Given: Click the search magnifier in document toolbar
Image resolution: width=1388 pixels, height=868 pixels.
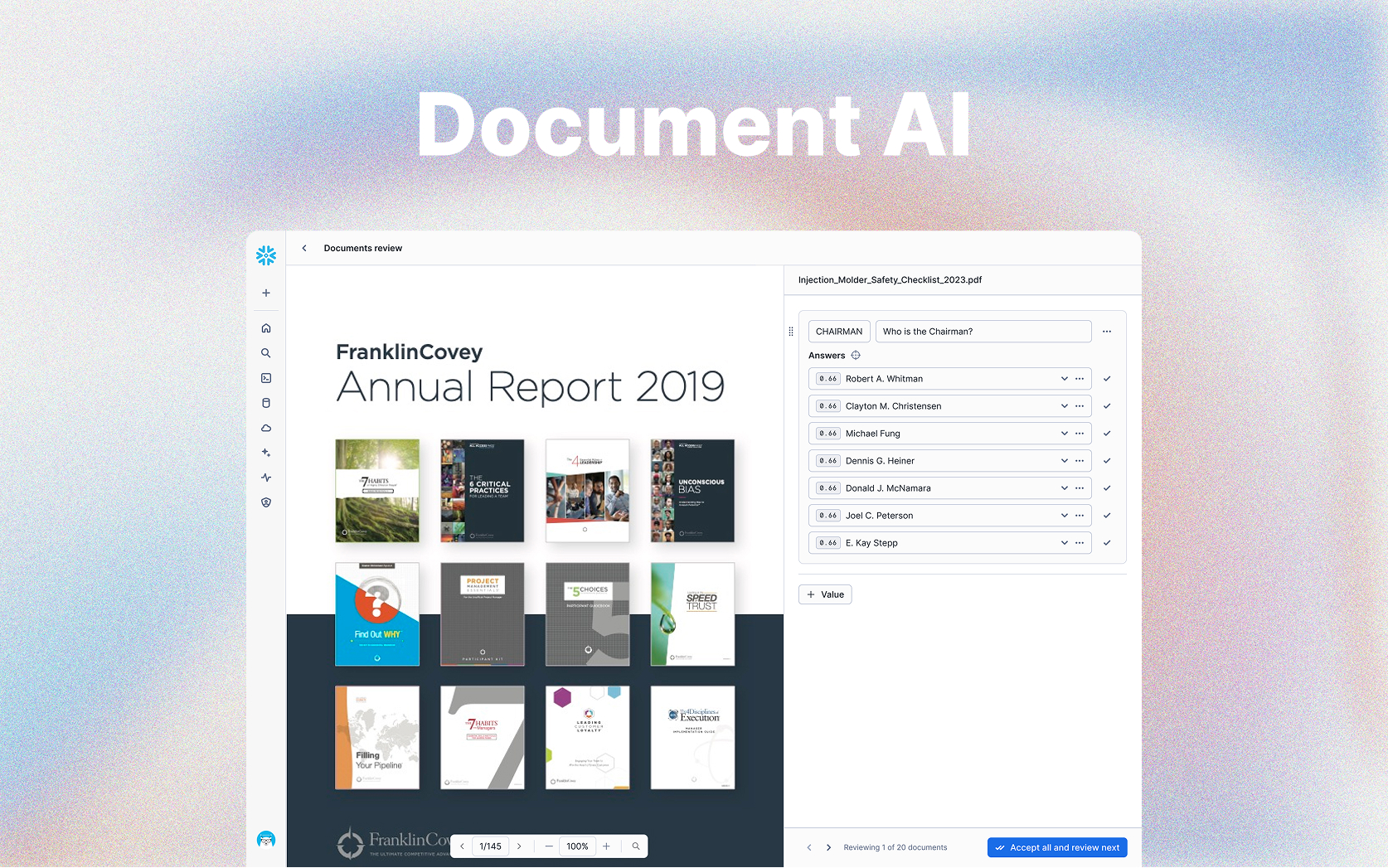Looking at the screenshot, I should coord(636,846).
